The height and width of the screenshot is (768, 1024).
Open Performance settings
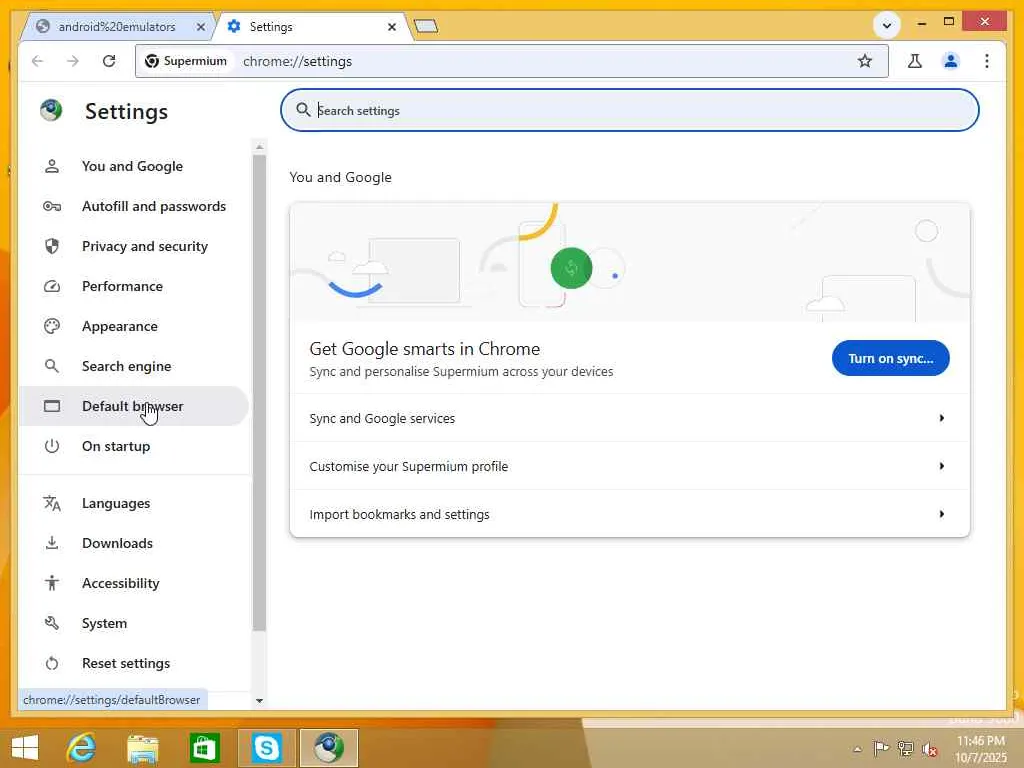[134, 286]
